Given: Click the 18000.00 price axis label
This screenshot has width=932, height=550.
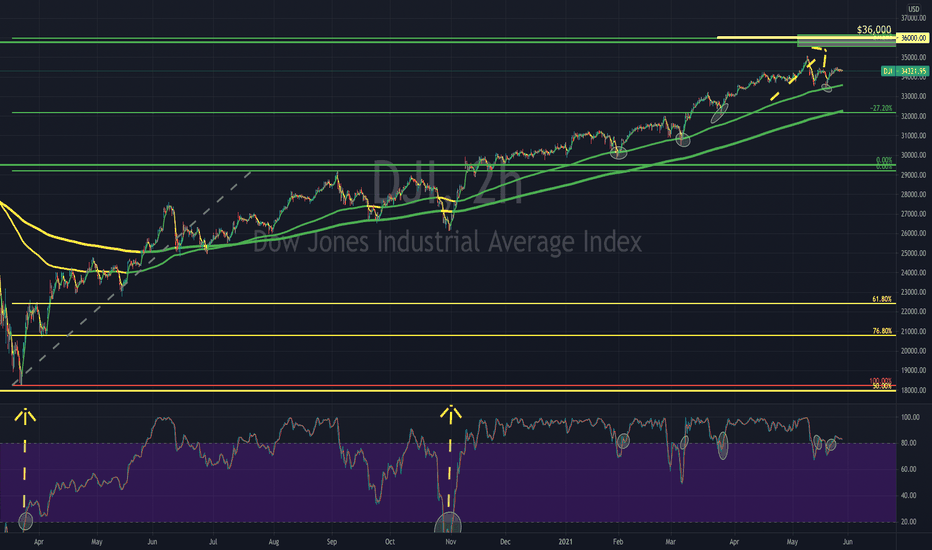Looking at the screenshot, I should tap(914, 391).
